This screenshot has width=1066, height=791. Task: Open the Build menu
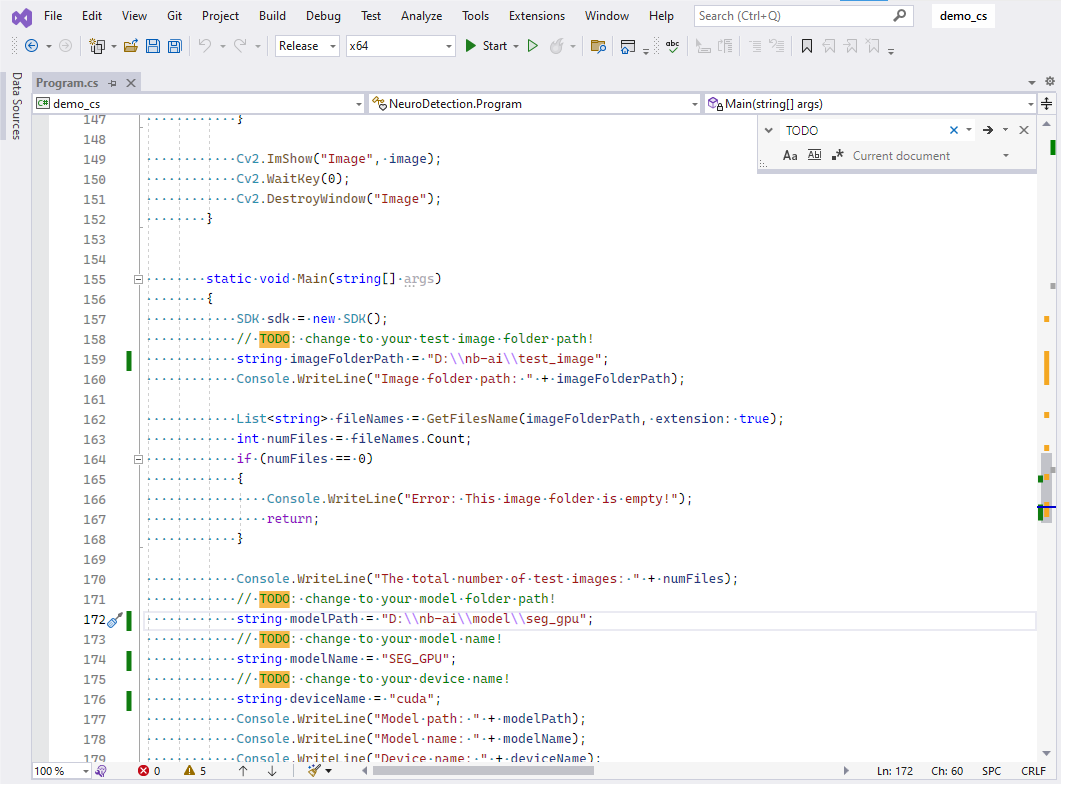click(x=273, y=16)
